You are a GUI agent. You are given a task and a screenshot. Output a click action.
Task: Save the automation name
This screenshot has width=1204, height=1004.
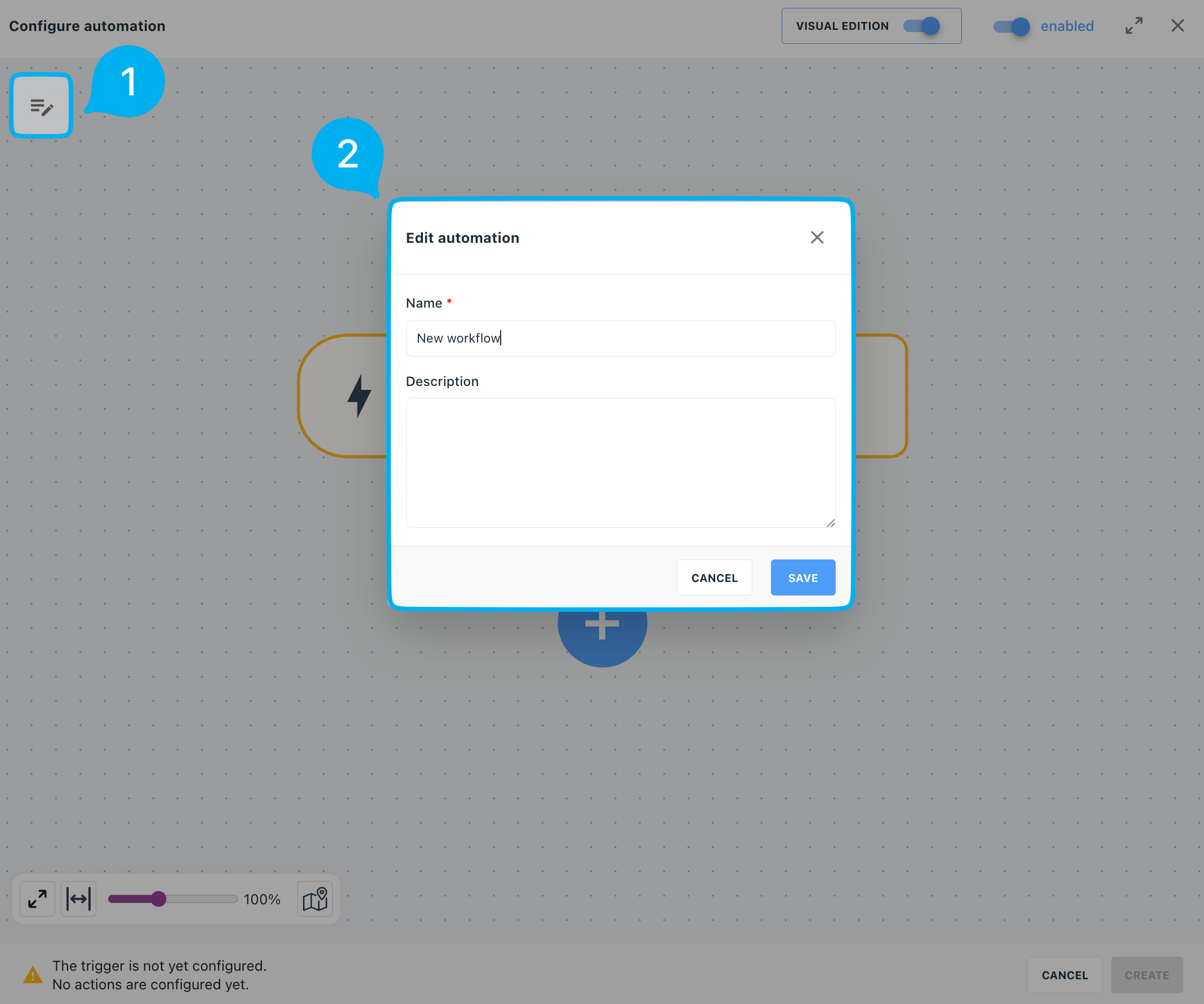point(802,577)
